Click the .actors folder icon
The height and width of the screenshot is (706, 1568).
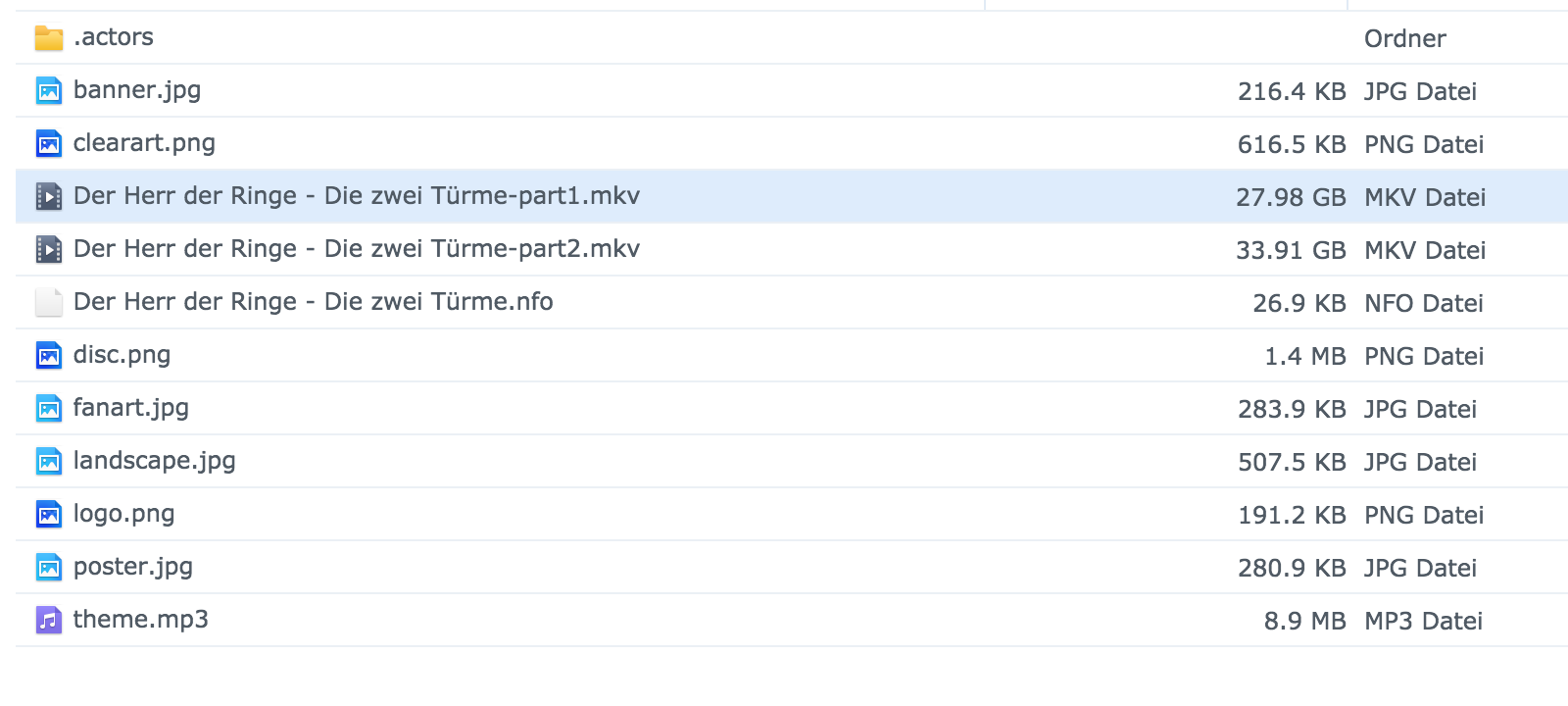tap(49, 38)
